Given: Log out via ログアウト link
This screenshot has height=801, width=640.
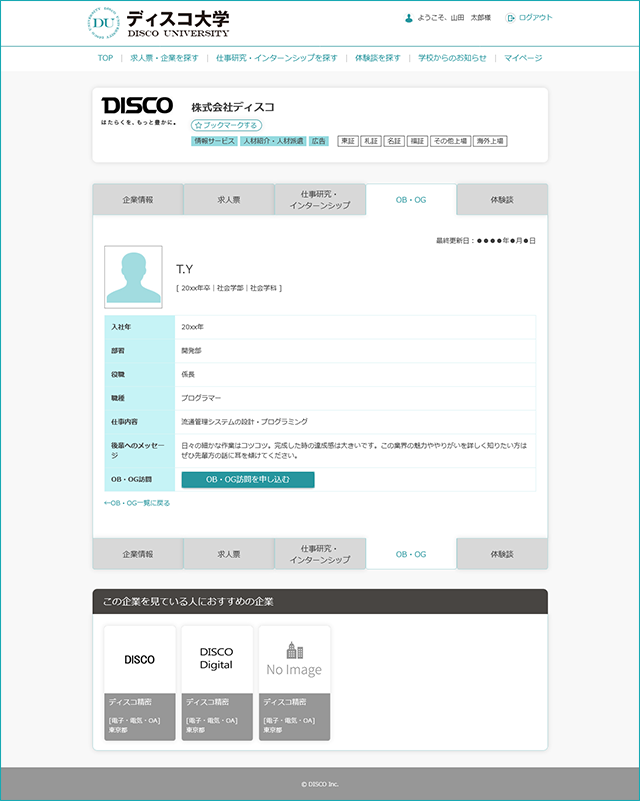Looking at the screenshot, I should [535, 17].
